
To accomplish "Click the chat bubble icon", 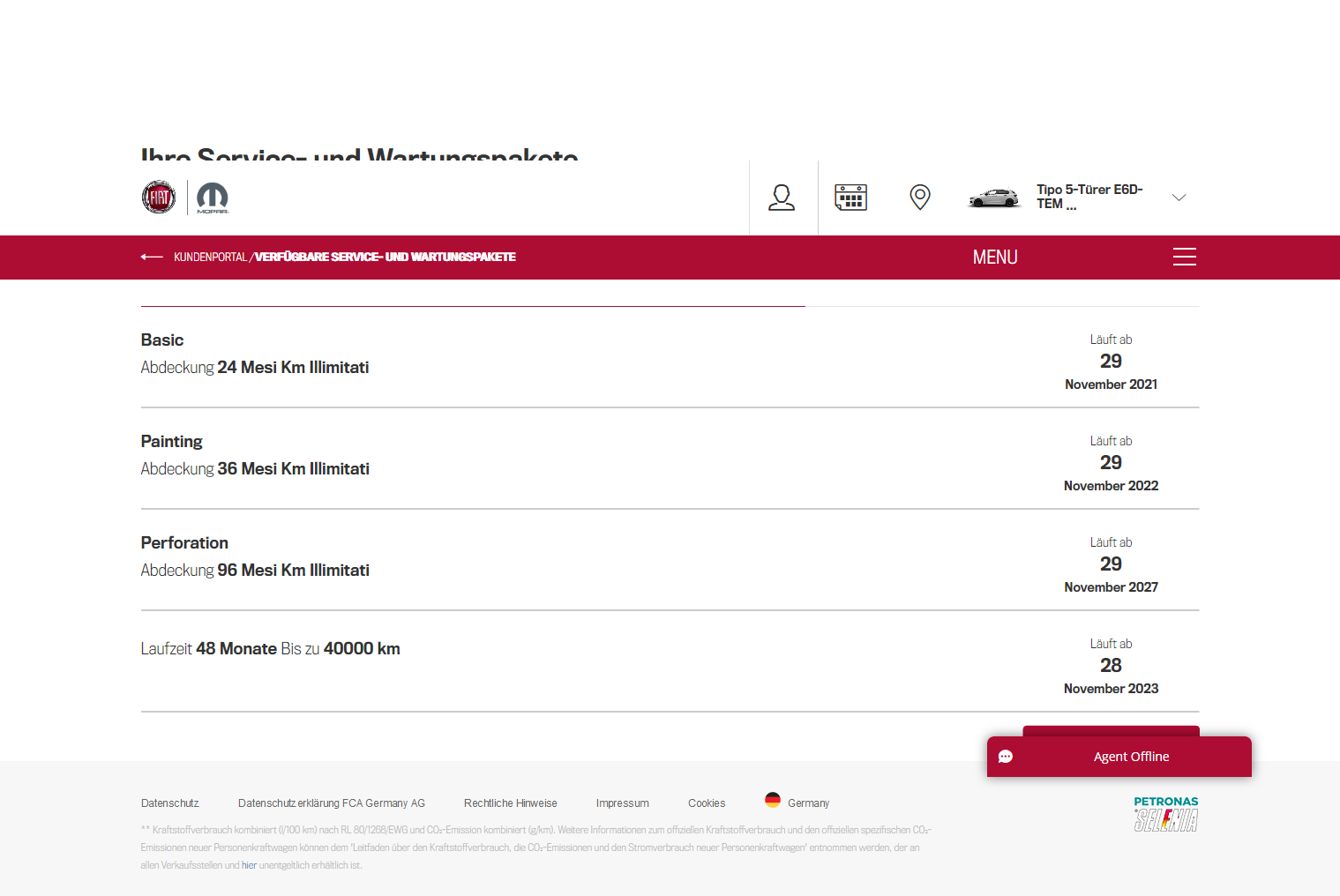I will pos(1006,757).
